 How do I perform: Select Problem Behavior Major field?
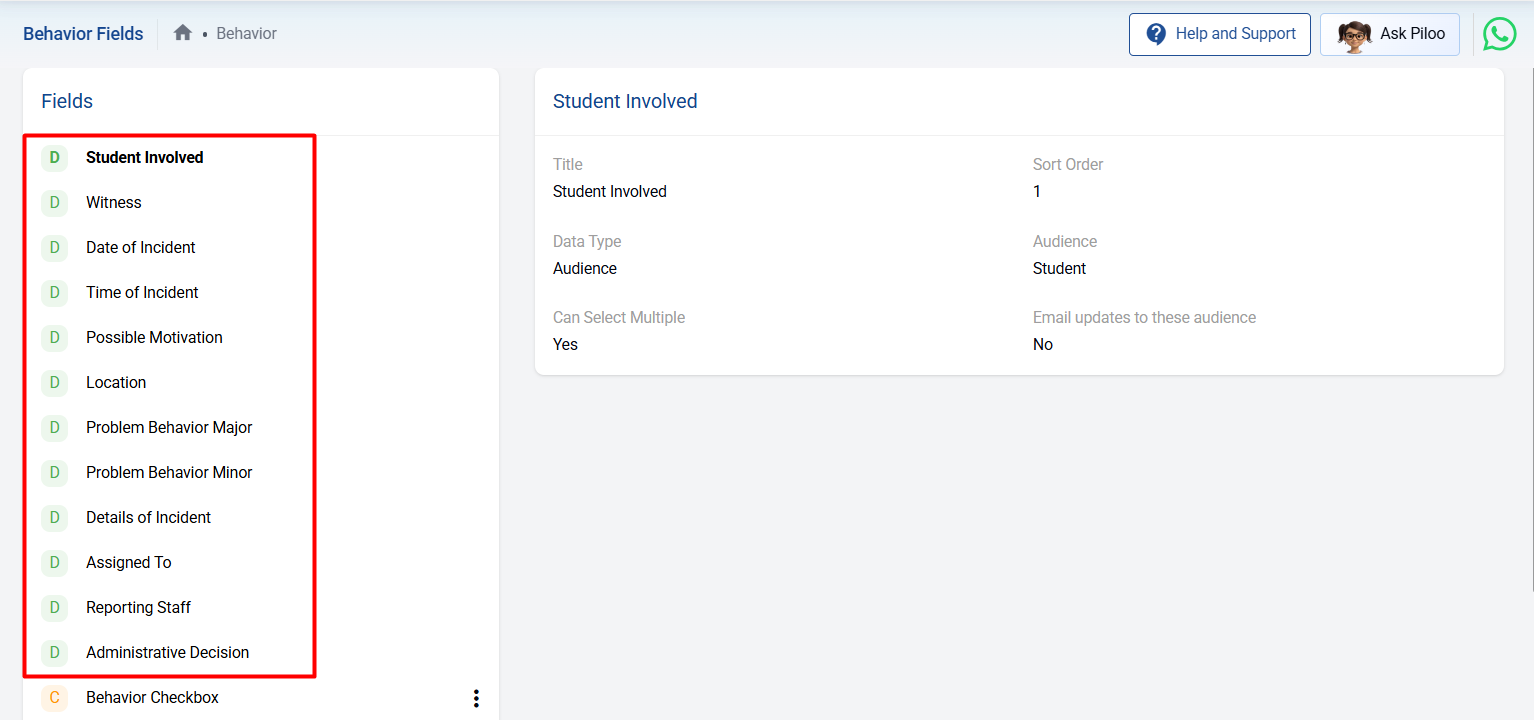169,427
